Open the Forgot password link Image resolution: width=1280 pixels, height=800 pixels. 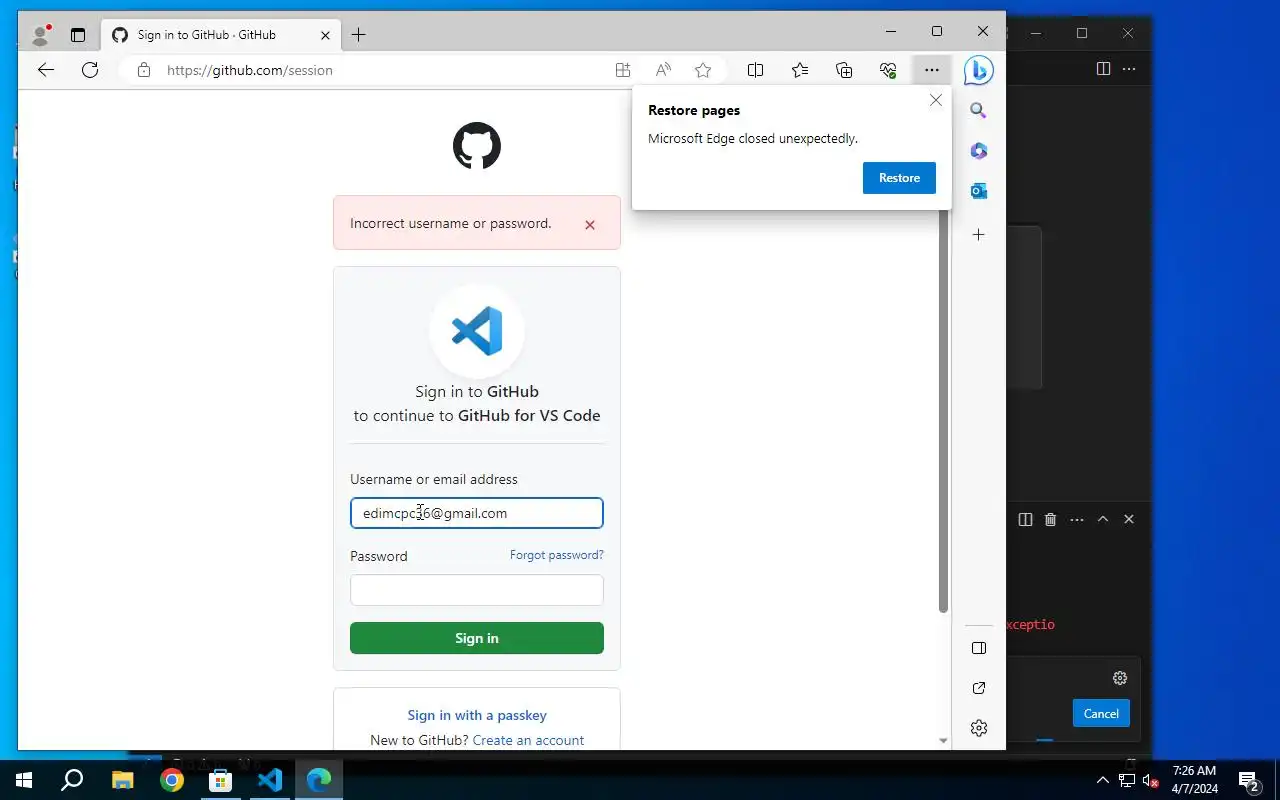click(x=557, y=555)
